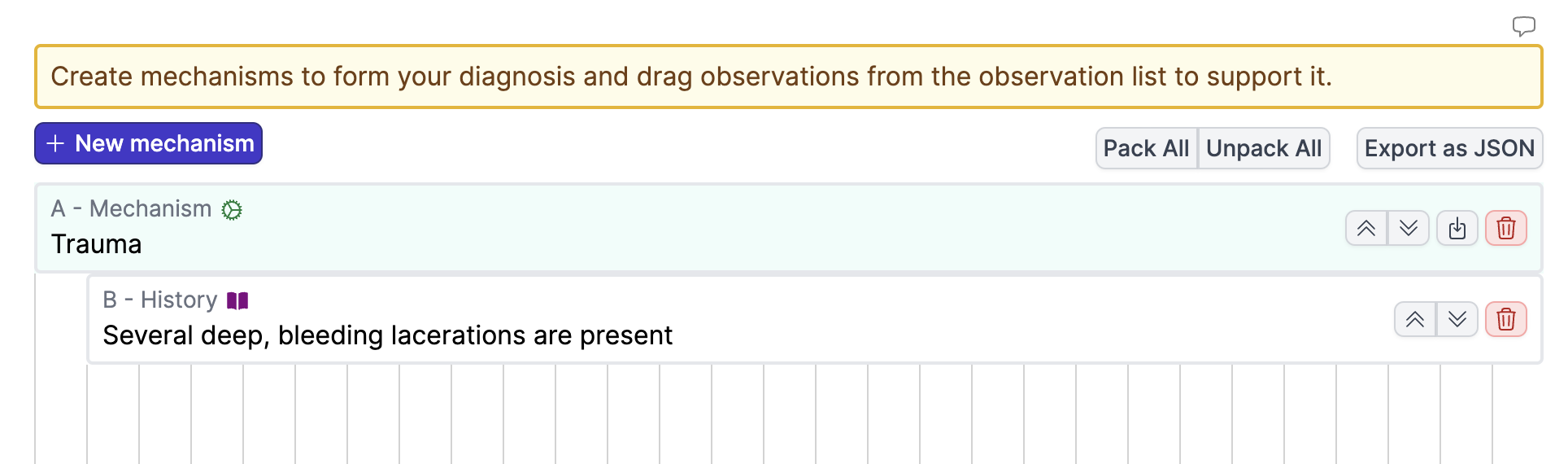This screenshot has width=1568, height=464.
Task: Click the "A - Mechanism" label
Action: pyautogui.click(x=131, y=209)
